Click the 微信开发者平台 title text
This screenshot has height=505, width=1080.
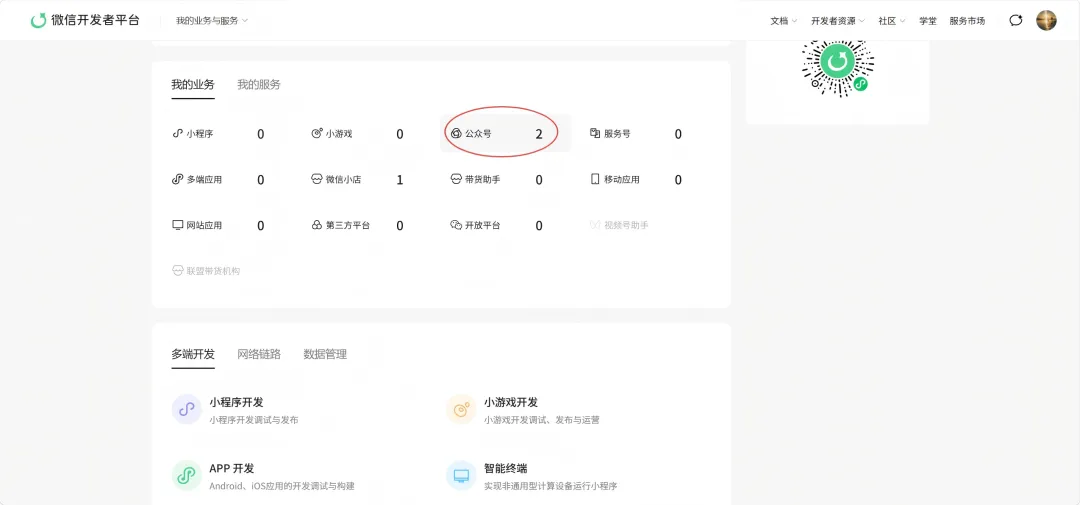pos(95,21)
